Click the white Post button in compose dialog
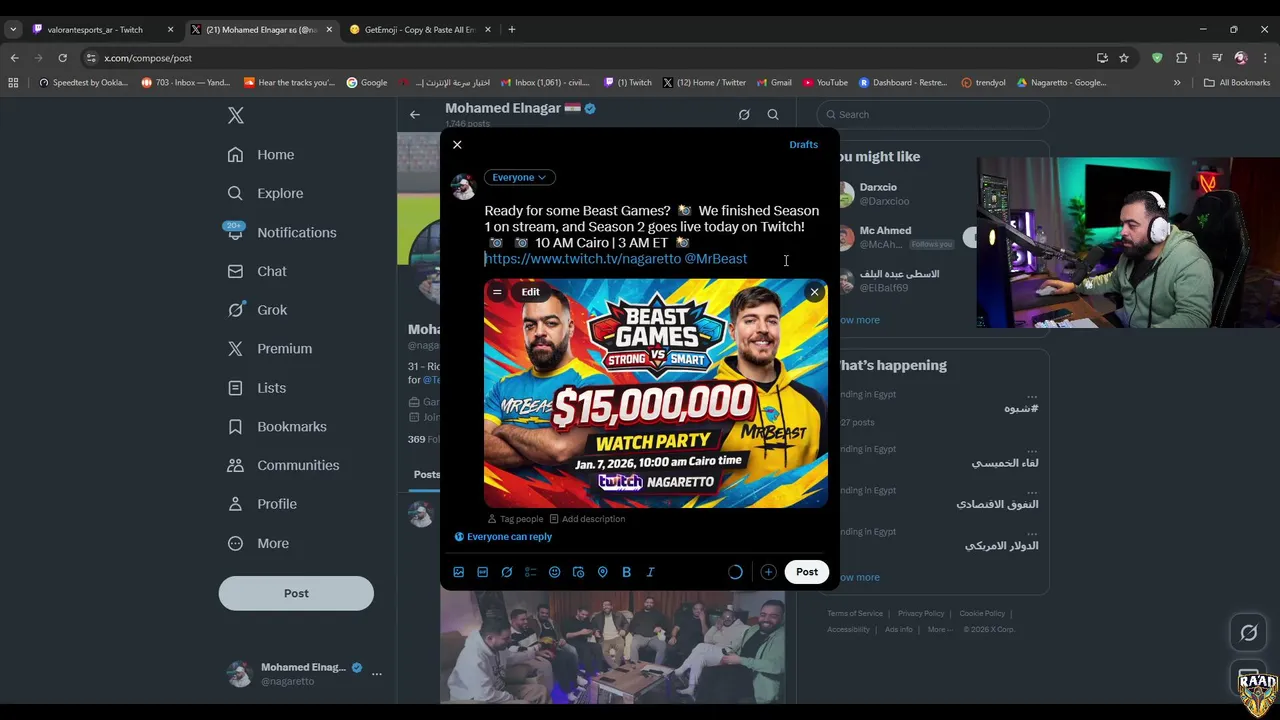The width and height of the screenshot is (1280, 720). (x=807, y=572)
